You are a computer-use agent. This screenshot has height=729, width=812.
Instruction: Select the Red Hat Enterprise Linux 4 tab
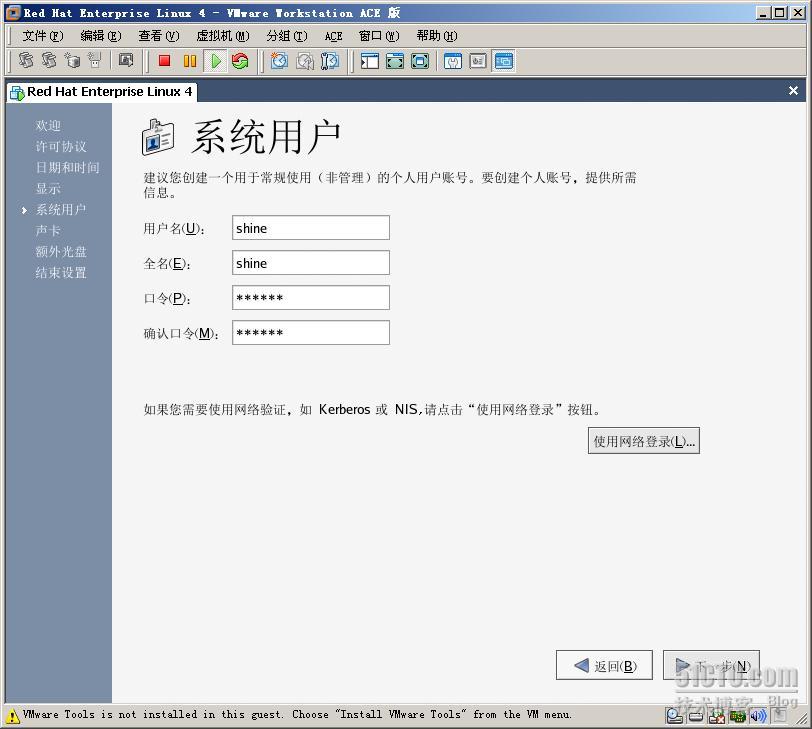[x=102, y=92]
